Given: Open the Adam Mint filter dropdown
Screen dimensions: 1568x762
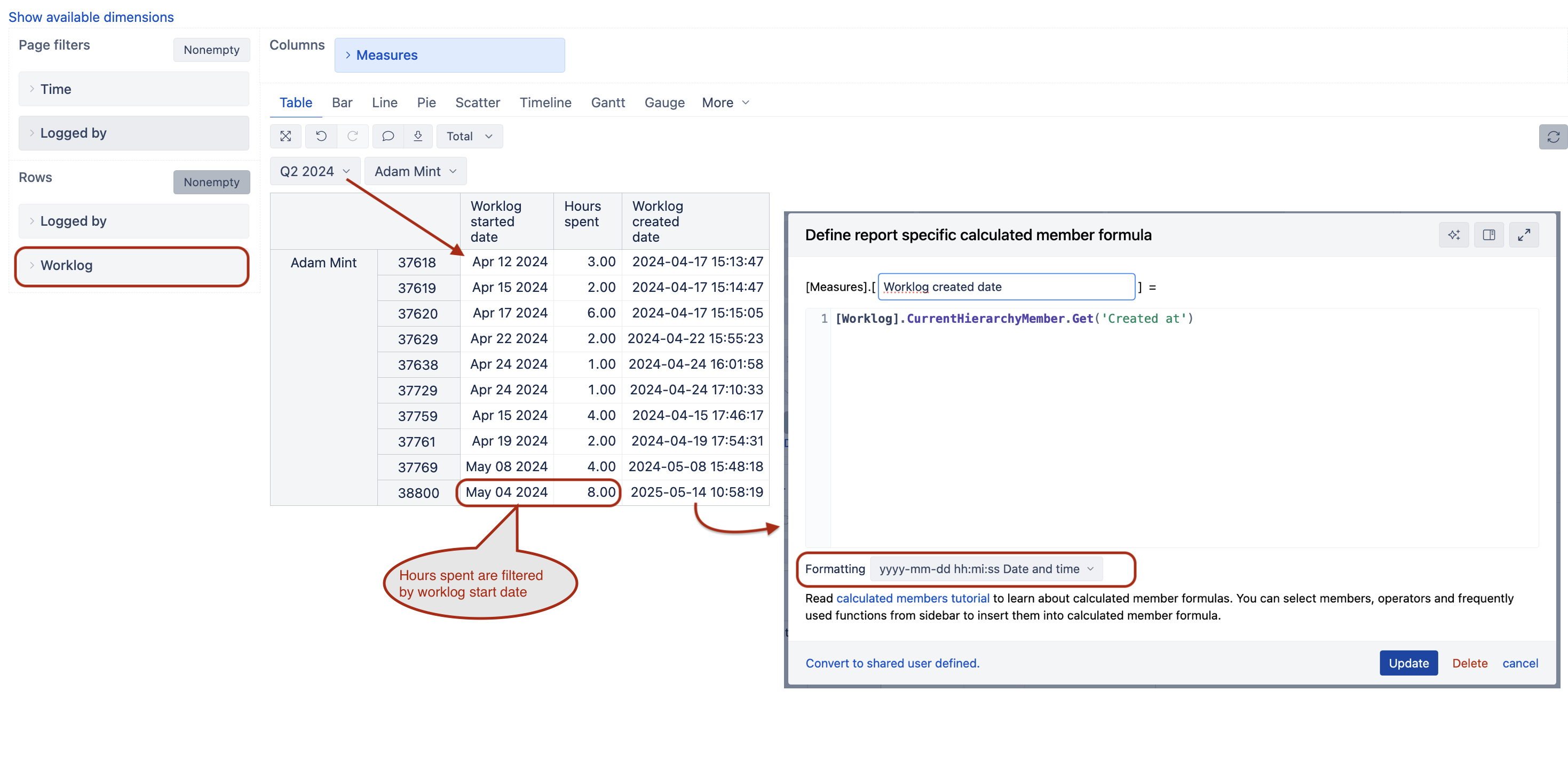Looking at the screenshot, I should pos(415,172).
